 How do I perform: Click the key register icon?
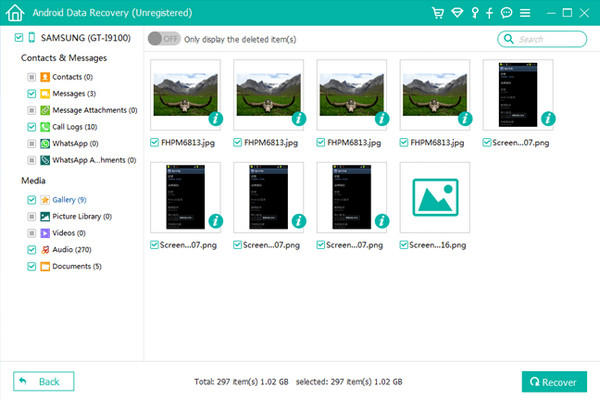click(x=473, y=13)
